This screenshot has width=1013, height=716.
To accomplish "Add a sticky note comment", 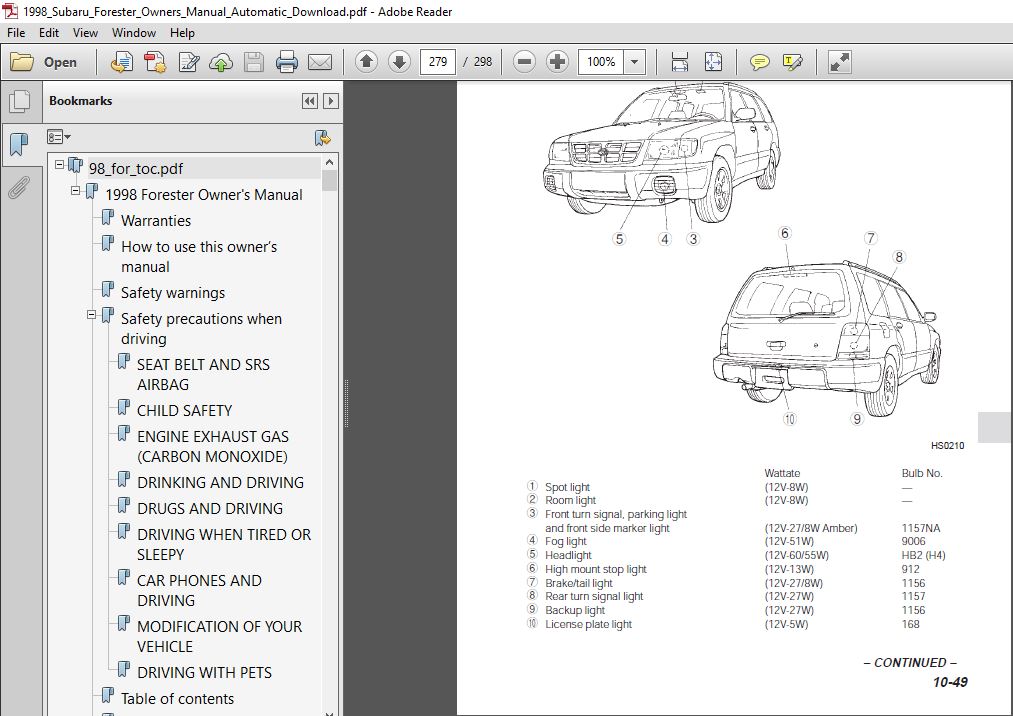I will [x=759, y=62].
